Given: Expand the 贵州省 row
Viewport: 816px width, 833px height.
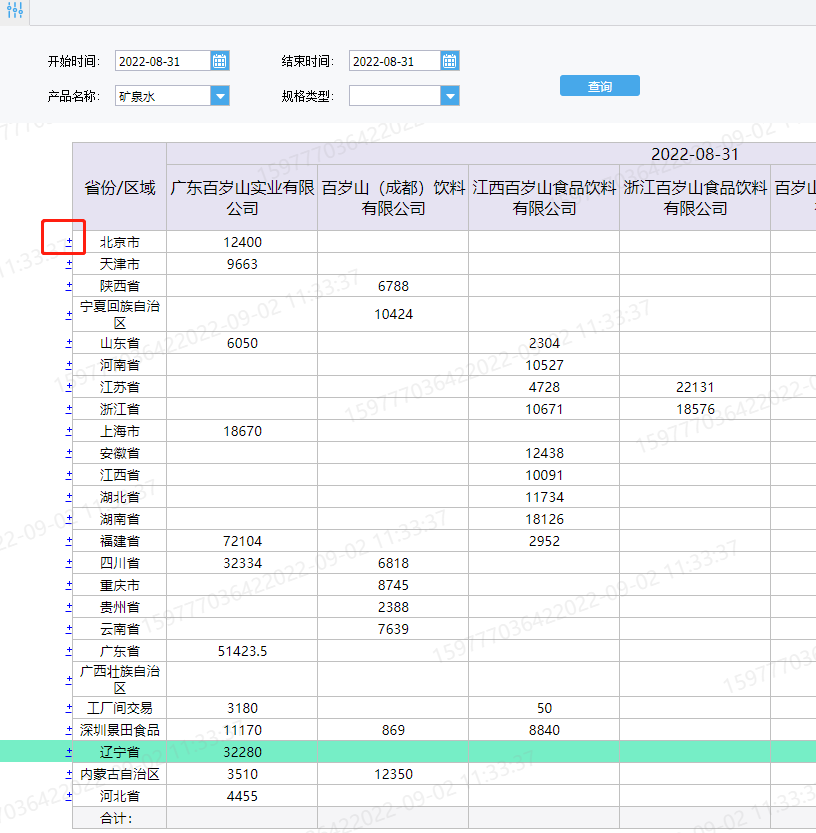Looking at the screenshot, I should [x=69, y=607].
